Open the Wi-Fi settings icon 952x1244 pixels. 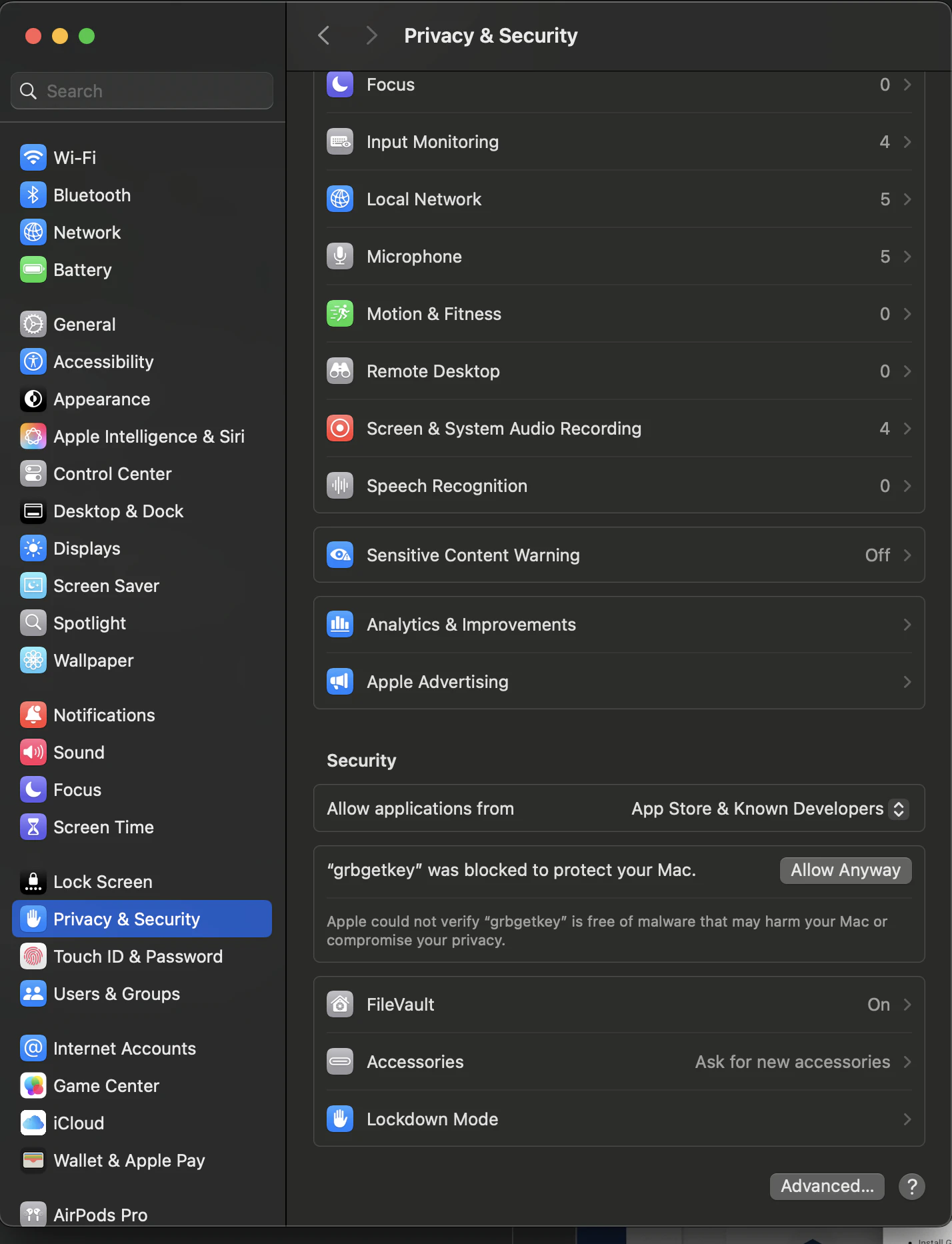(x=33, y=158)
